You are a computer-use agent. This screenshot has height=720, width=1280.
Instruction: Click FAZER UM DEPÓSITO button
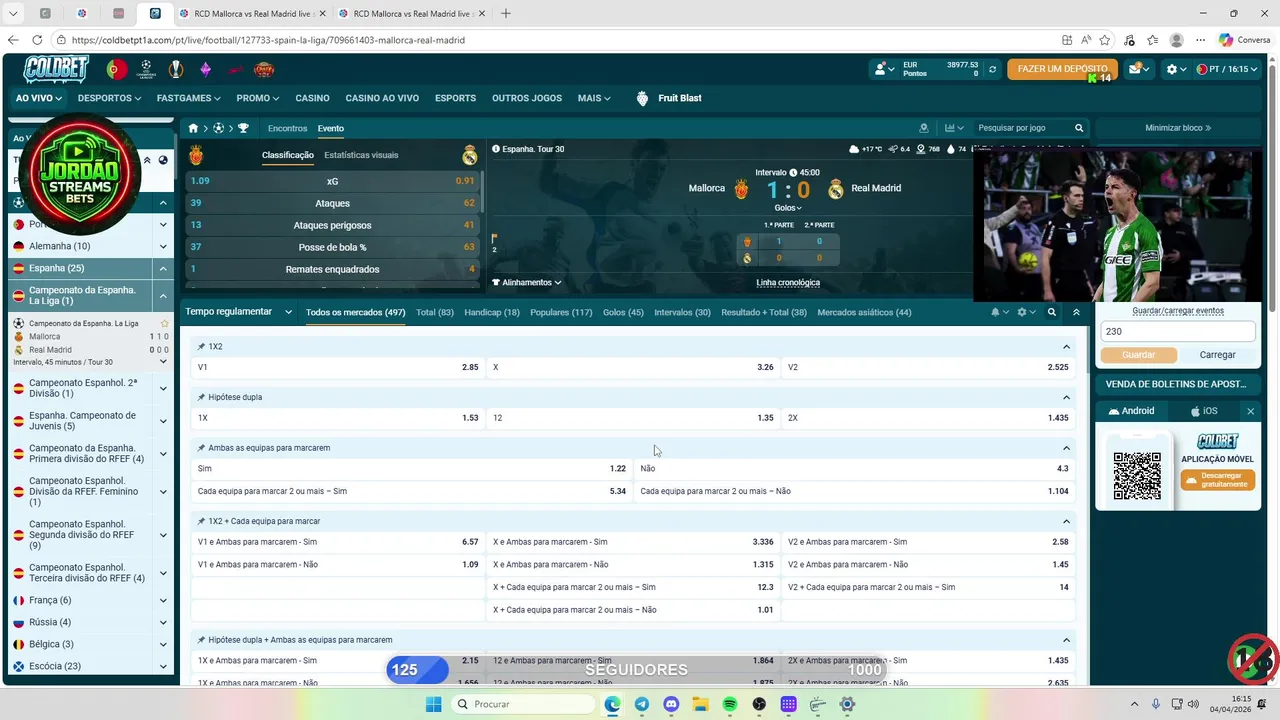click(x=1062, y=69)
